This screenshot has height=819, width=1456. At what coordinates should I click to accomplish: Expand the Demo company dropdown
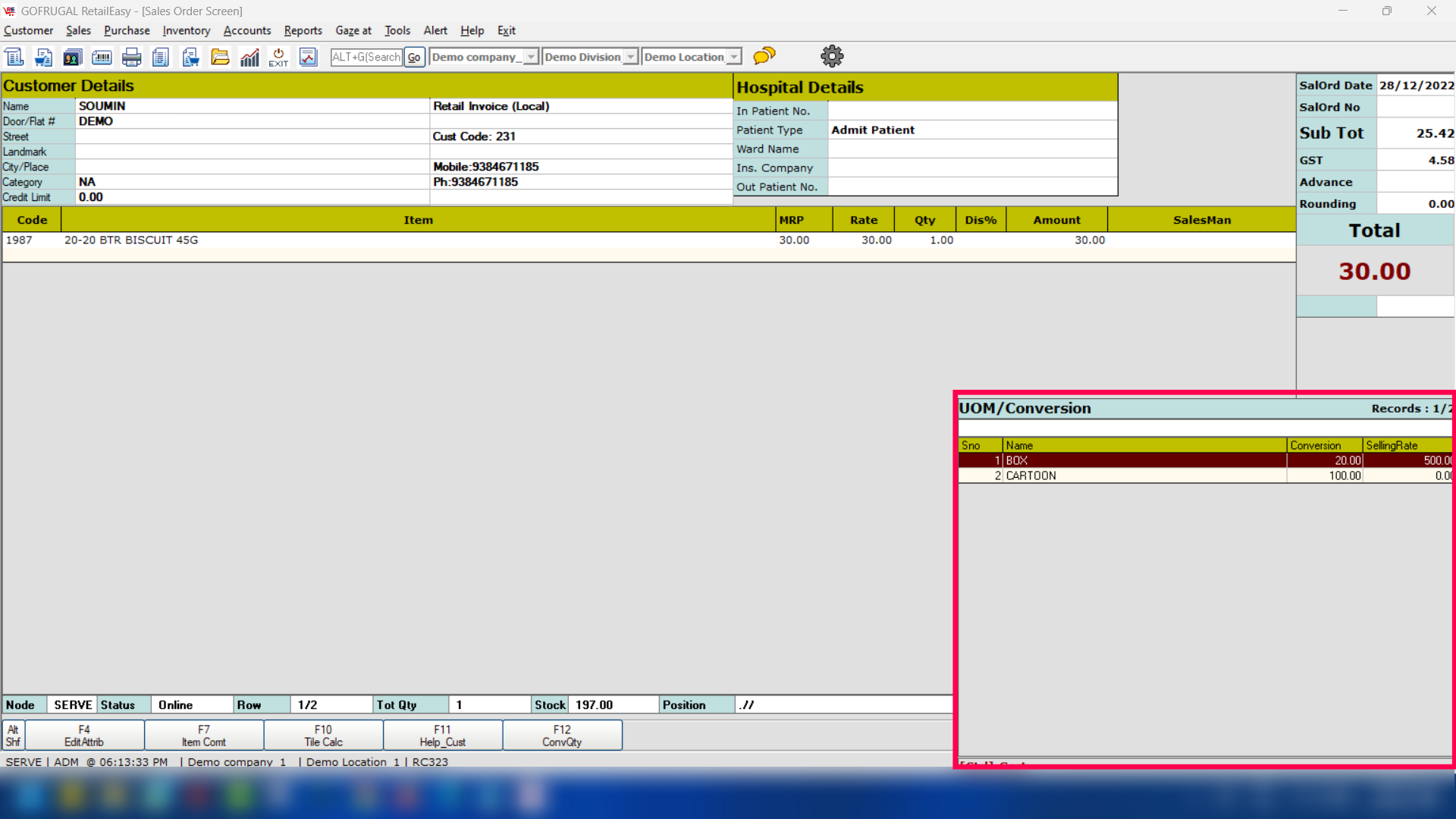click(x=531, y=57)
